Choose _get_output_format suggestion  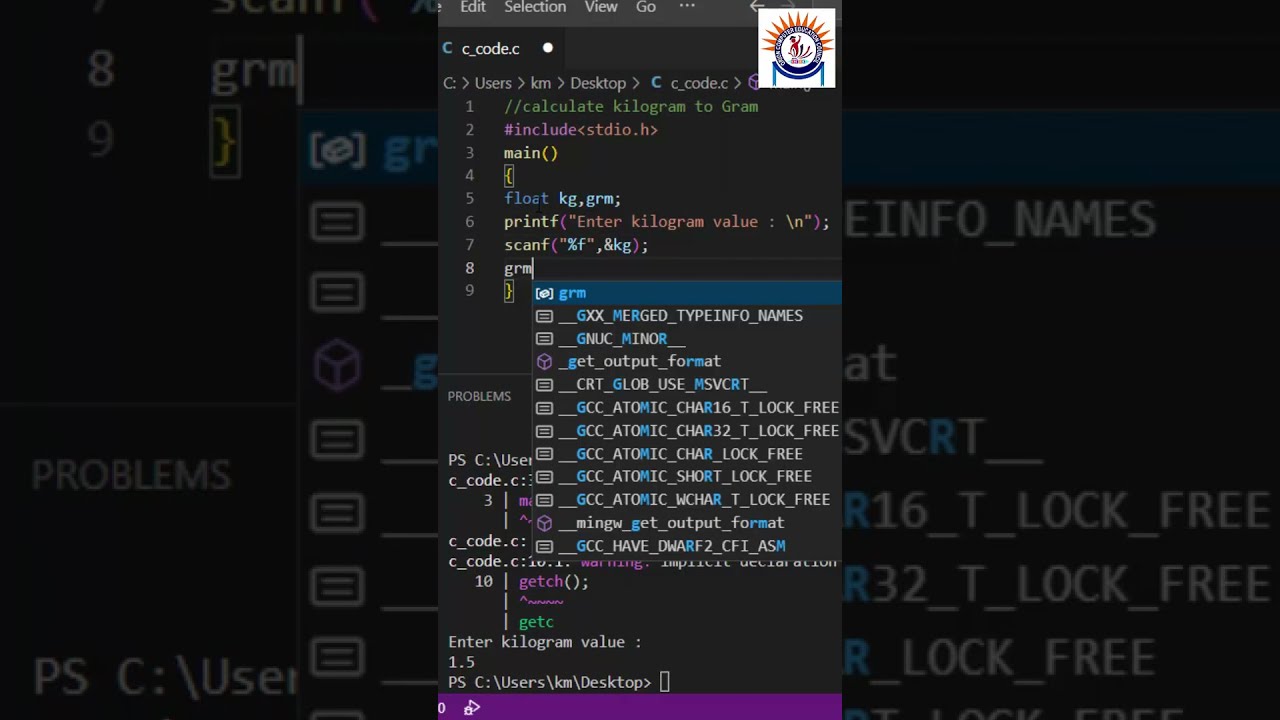pyautogui.click(x=687, y=361)
